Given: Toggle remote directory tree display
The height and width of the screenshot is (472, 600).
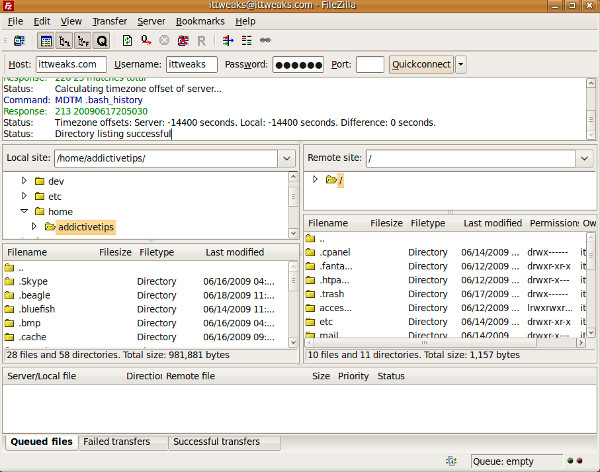Looking at the screenshot, I should click(83, 41).
